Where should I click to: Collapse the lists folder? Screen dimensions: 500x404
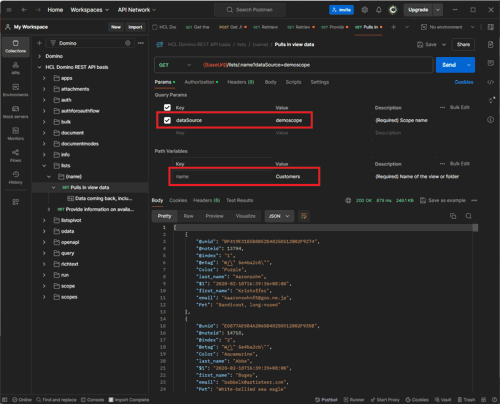pyautogui.click(x=44, y=166)
